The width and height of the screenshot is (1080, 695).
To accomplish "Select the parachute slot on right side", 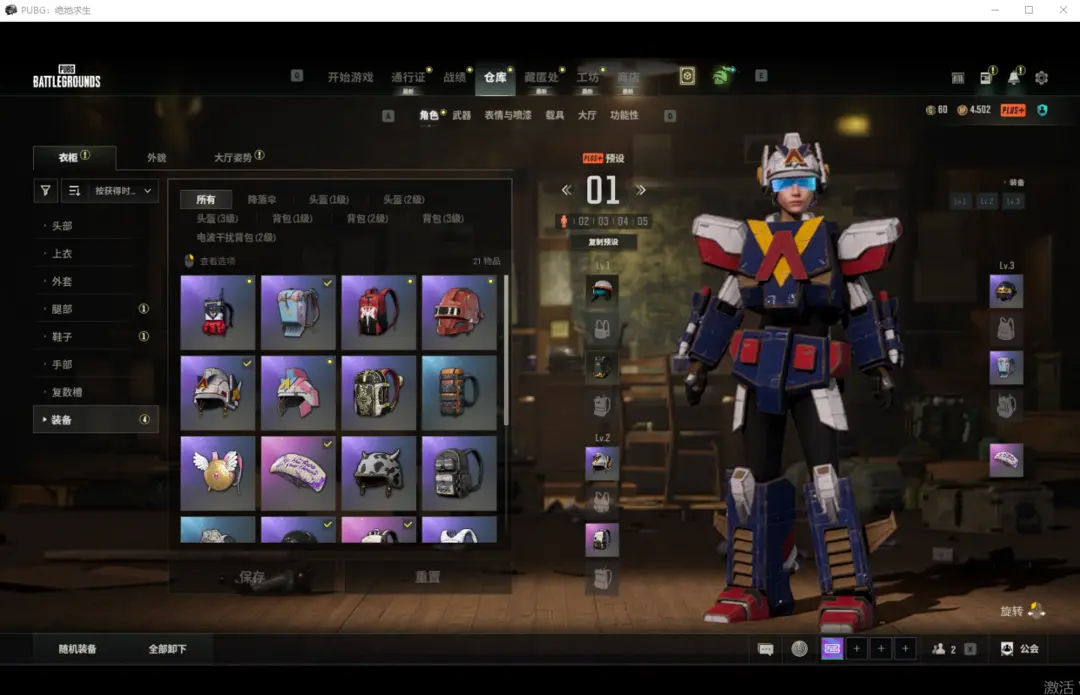I will pos(1006,460).
